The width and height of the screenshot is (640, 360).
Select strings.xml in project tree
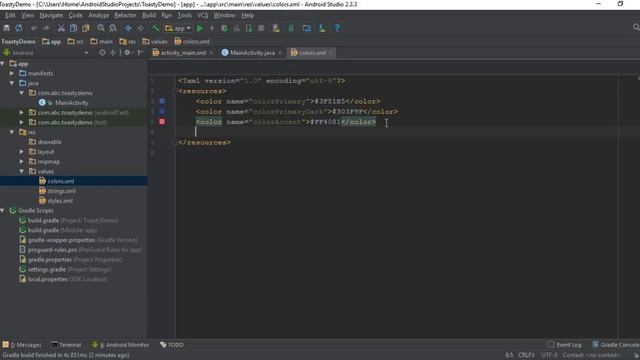coord(61,191)
